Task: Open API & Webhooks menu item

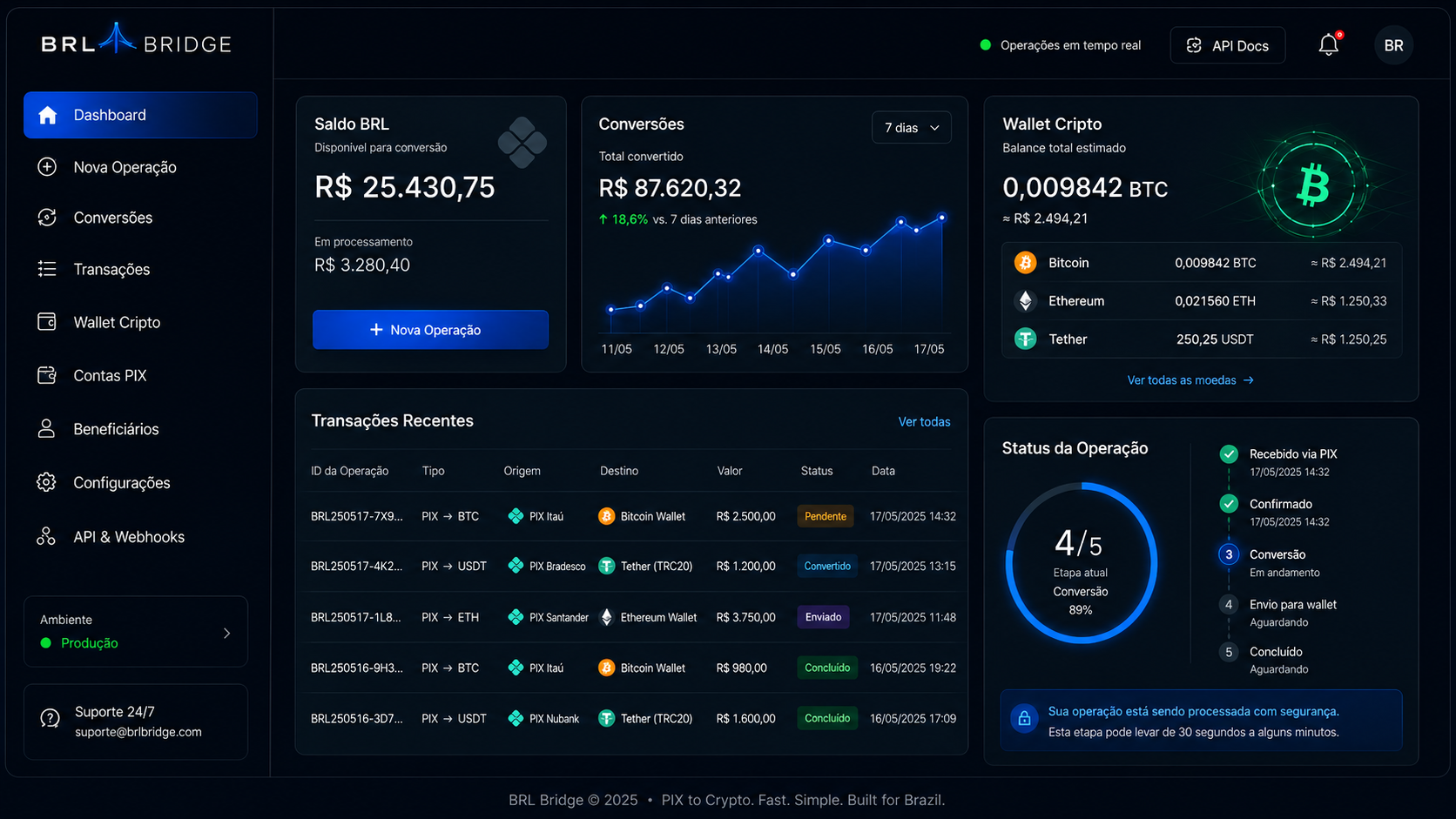Action: pos(129,537)
